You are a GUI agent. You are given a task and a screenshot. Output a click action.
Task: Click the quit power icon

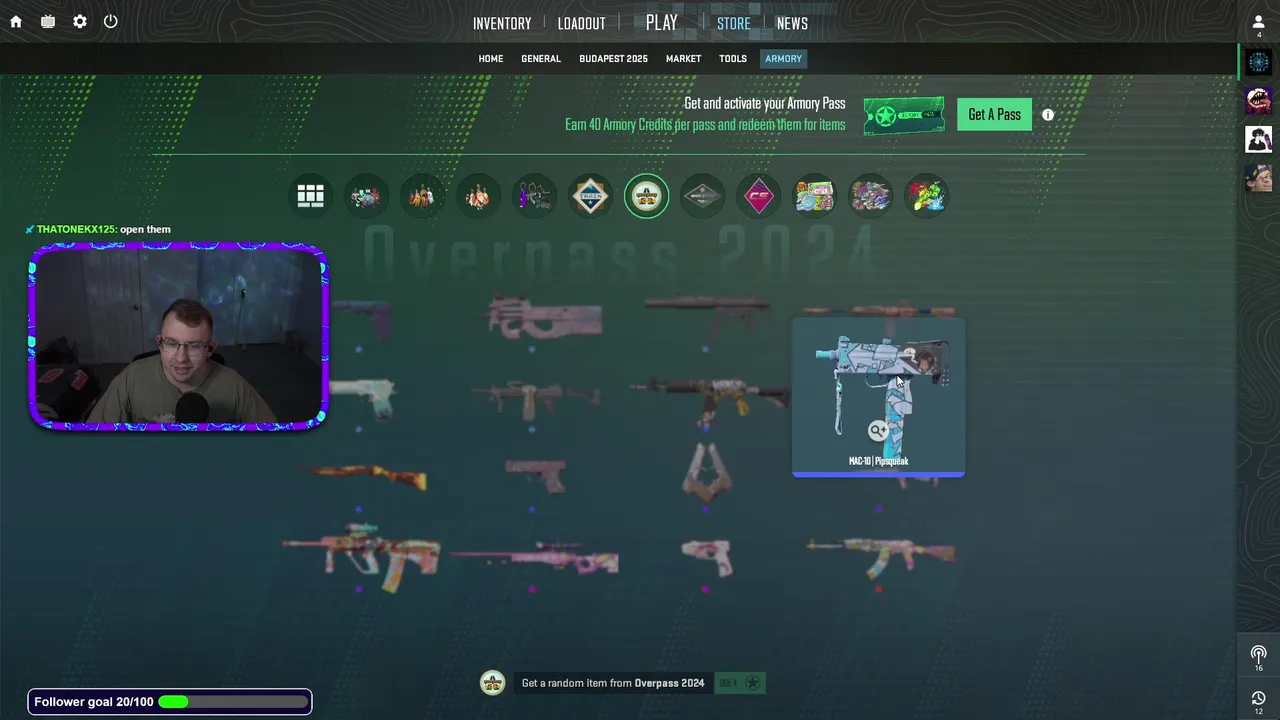coord(111,22)
